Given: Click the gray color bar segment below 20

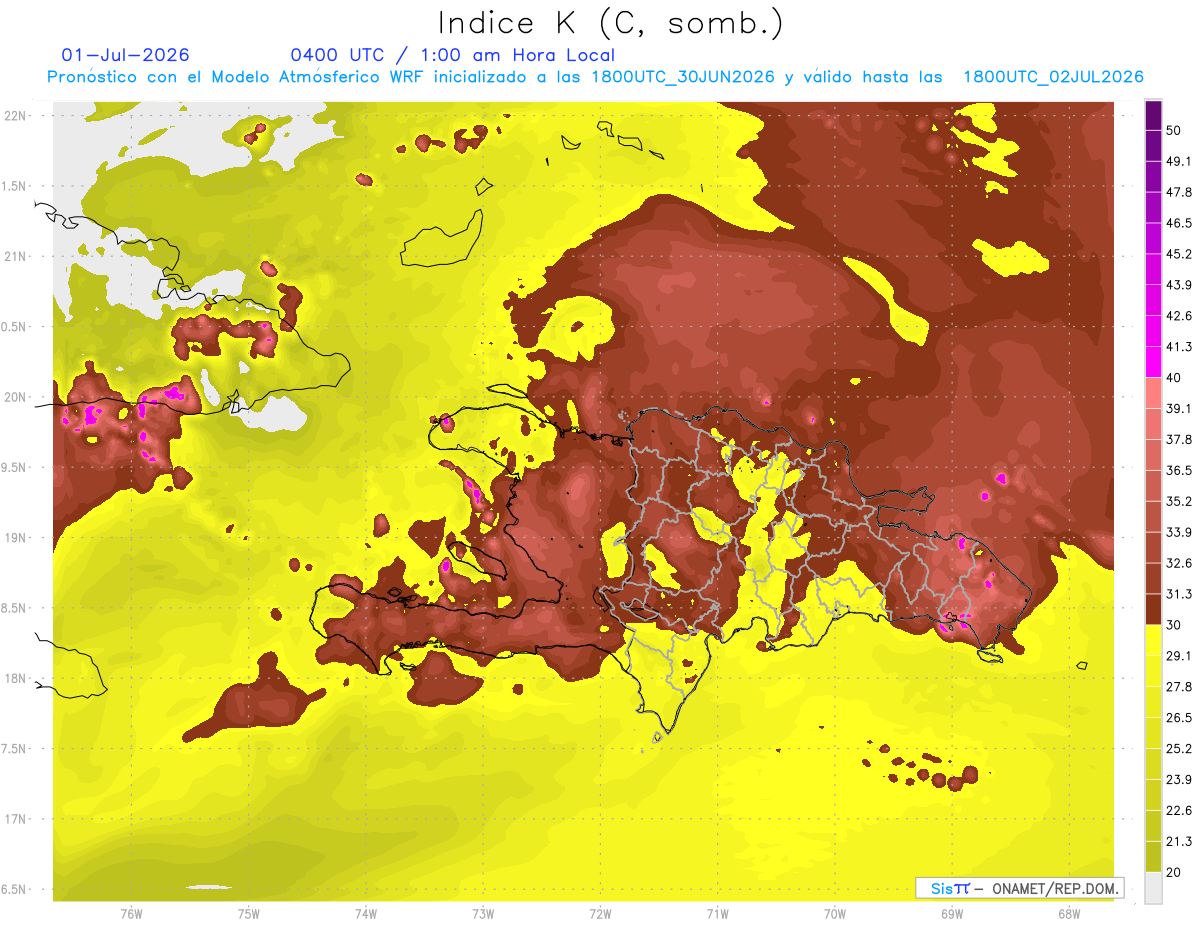Looking at the screenshot, I should [1153, 888].
